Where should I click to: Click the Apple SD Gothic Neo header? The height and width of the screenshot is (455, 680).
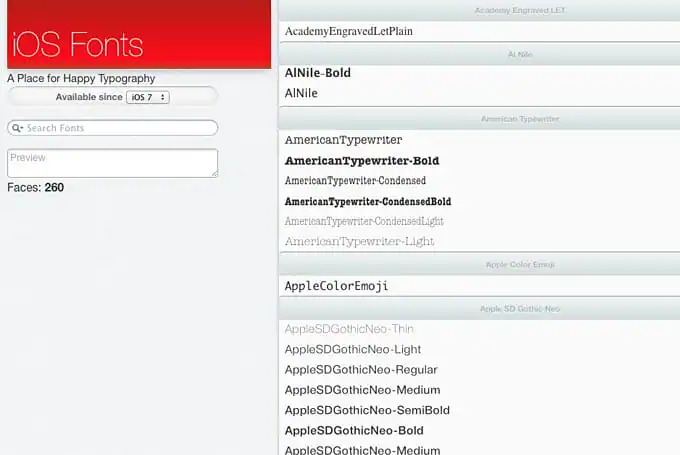click(478, 308)
